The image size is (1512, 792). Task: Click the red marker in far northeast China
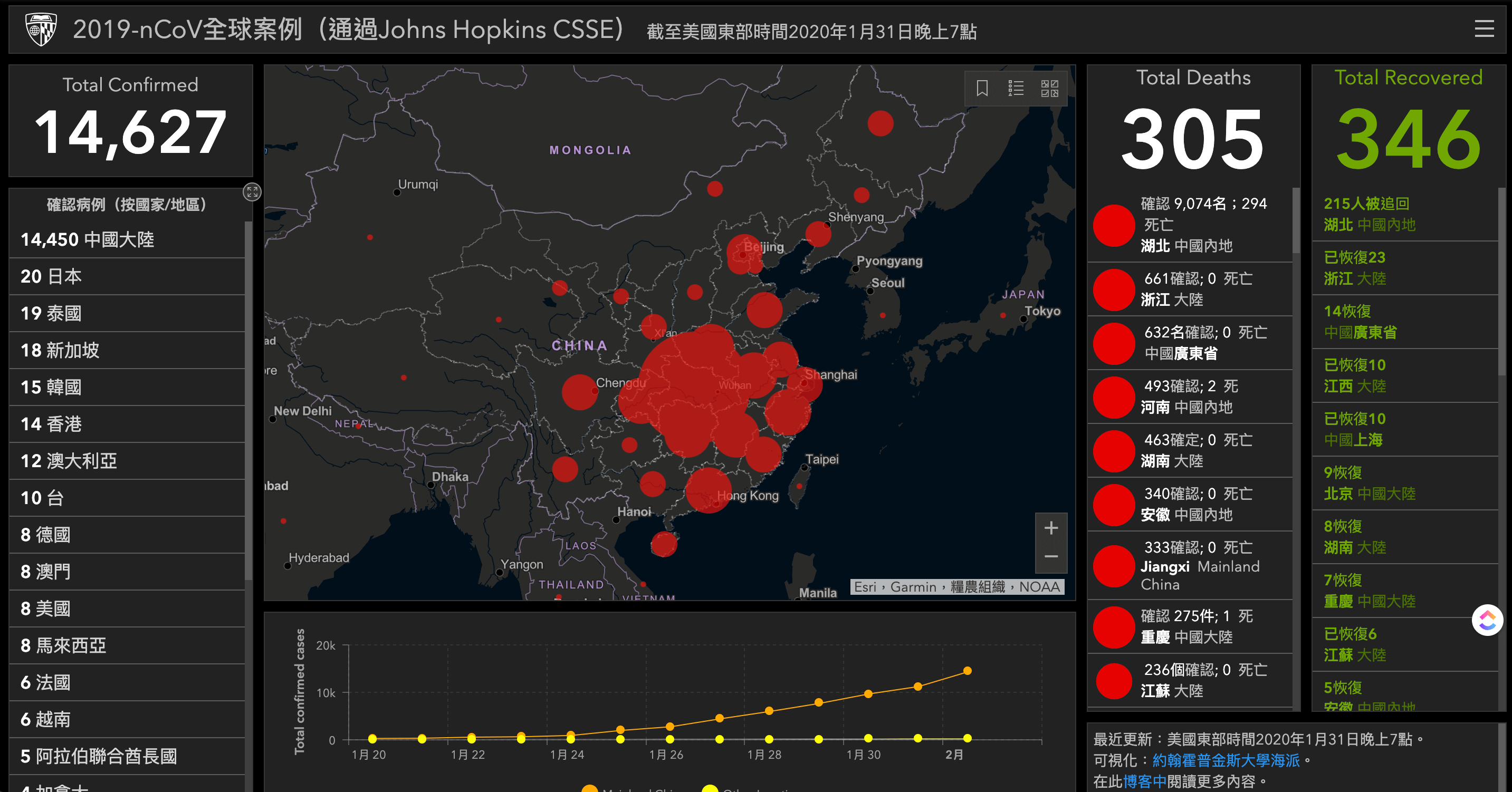[x=881, y=123]
